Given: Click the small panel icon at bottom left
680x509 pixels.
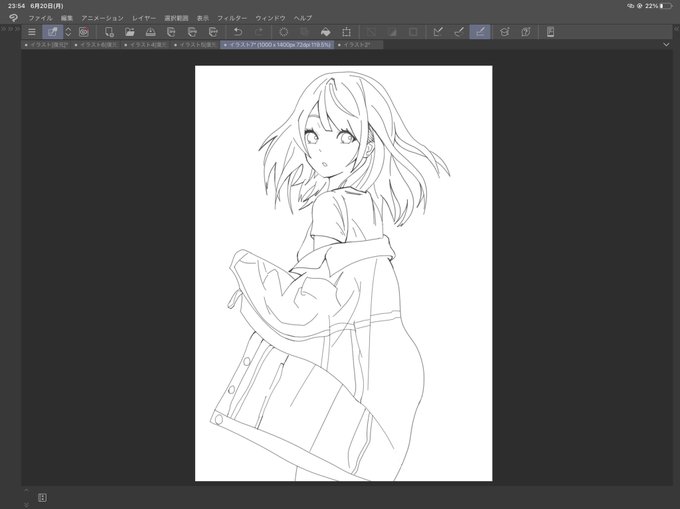Looking at the screenshot, I should (42, 497).
